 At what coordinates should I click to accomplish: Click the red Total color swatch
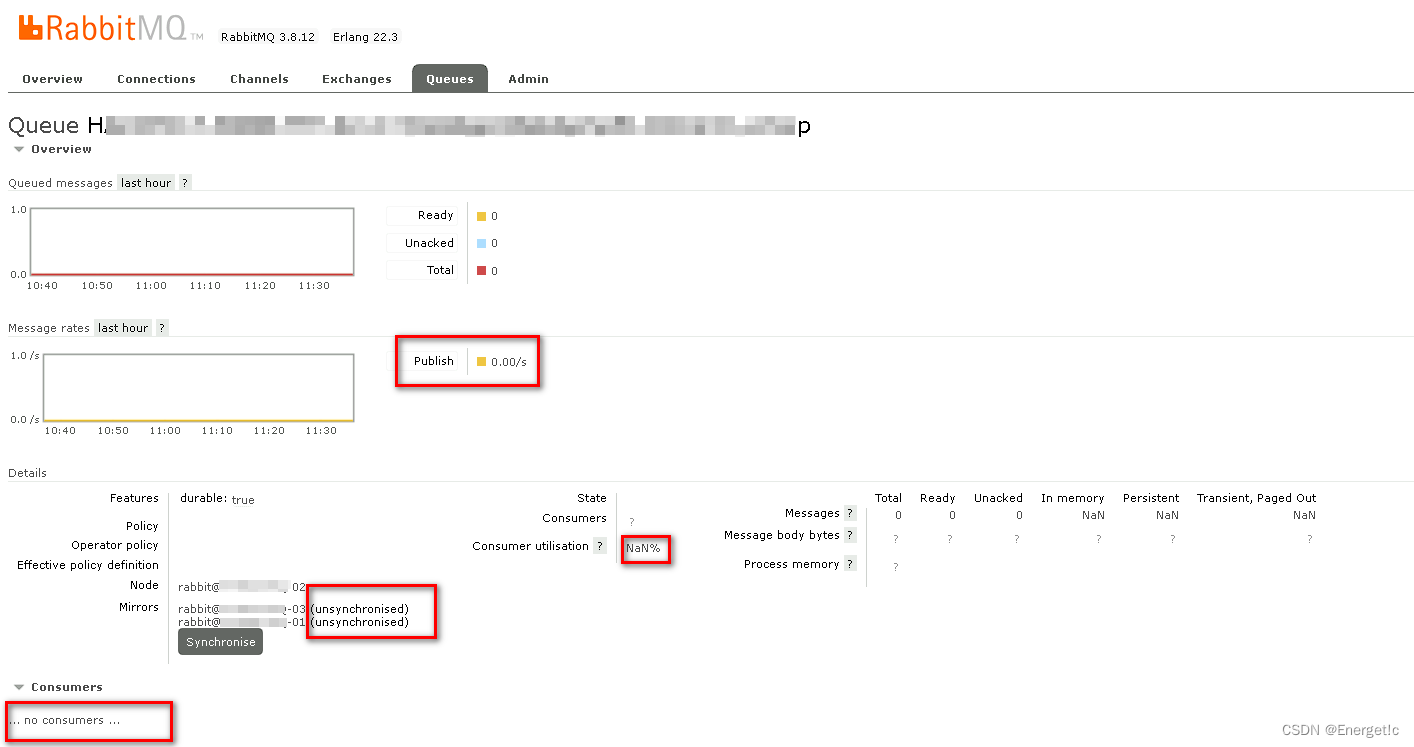click(481, 271)
